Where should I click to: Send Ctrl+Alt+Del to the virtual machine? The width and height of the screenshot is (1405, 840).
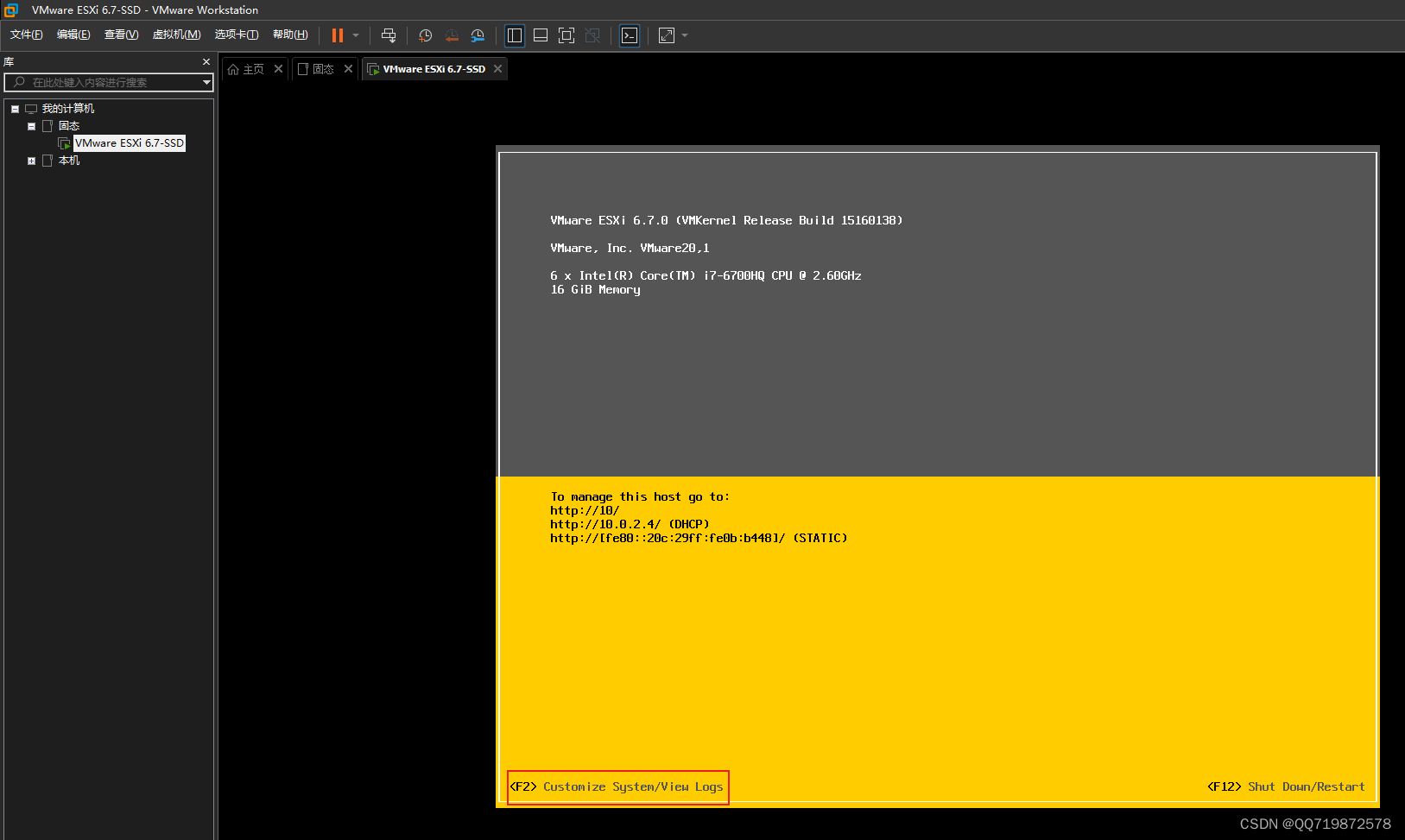tap(389, 35)
